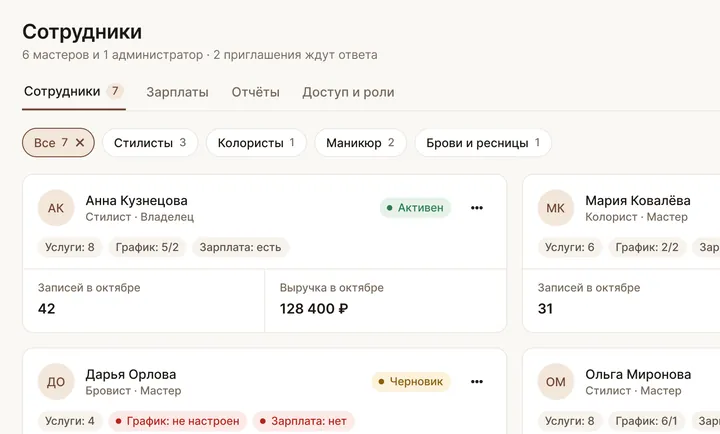Click the Услуги: 8 tag on Анна Кузнецова card
This screenshot has height=434, width=720.
tap(70, 247)
